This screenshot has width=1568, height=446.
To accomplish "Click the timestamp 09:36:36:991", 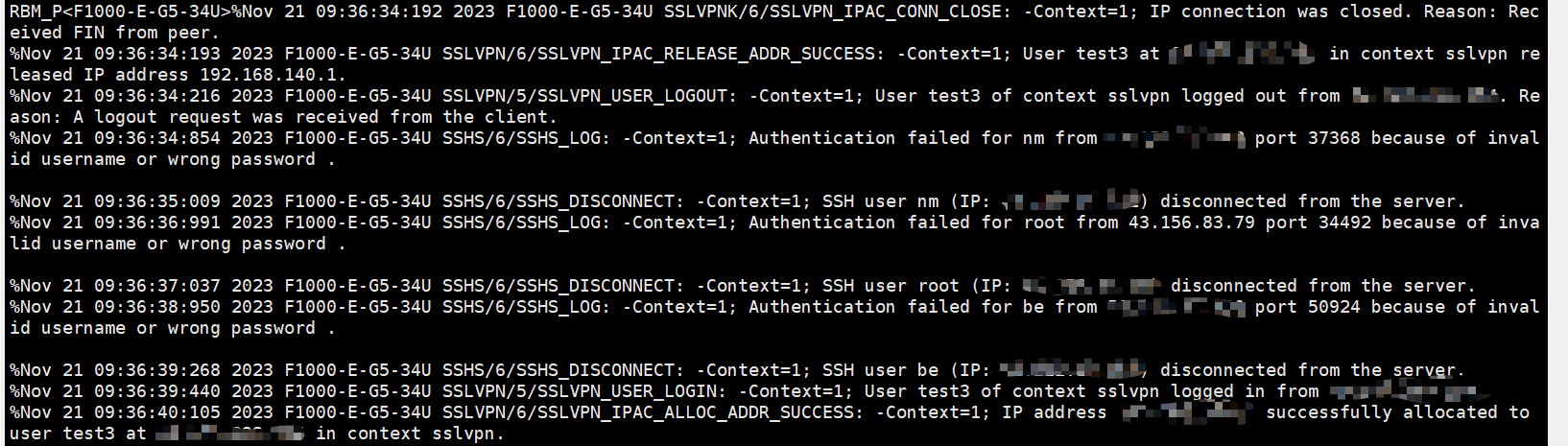I will 156,223.
